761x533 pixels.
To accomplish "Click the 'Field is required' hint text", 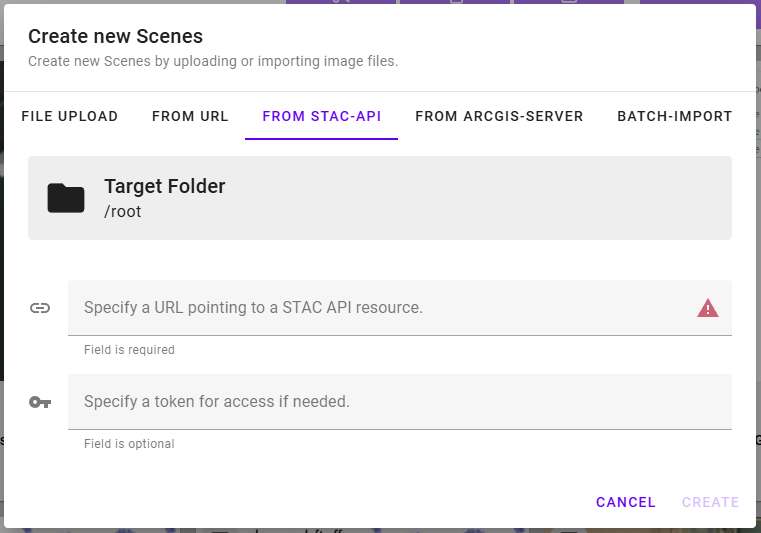I will click(129, 350).
